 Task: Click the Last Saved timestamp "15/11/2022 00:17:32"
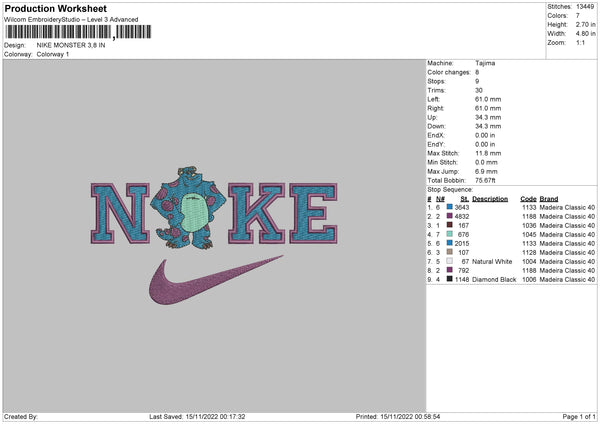(x=215, y=416)
